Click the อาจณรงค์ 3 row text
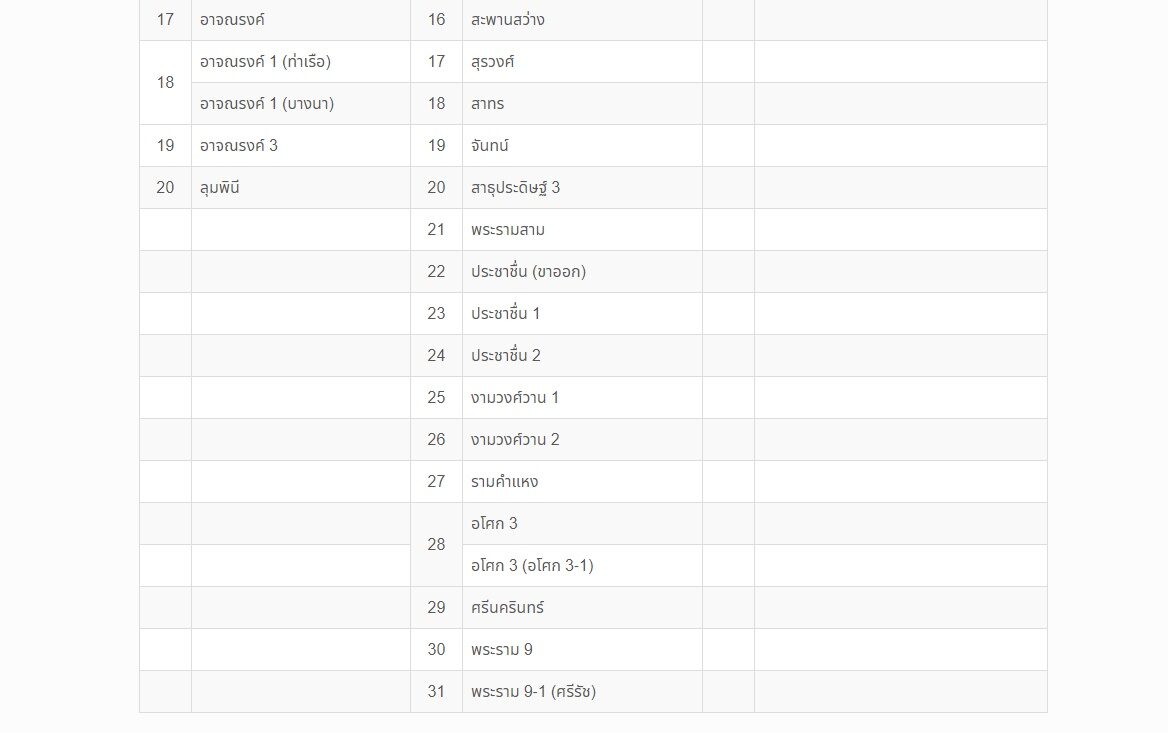Screen dimensions: 1168x733 pyautogui.click(x=238, y=146)
